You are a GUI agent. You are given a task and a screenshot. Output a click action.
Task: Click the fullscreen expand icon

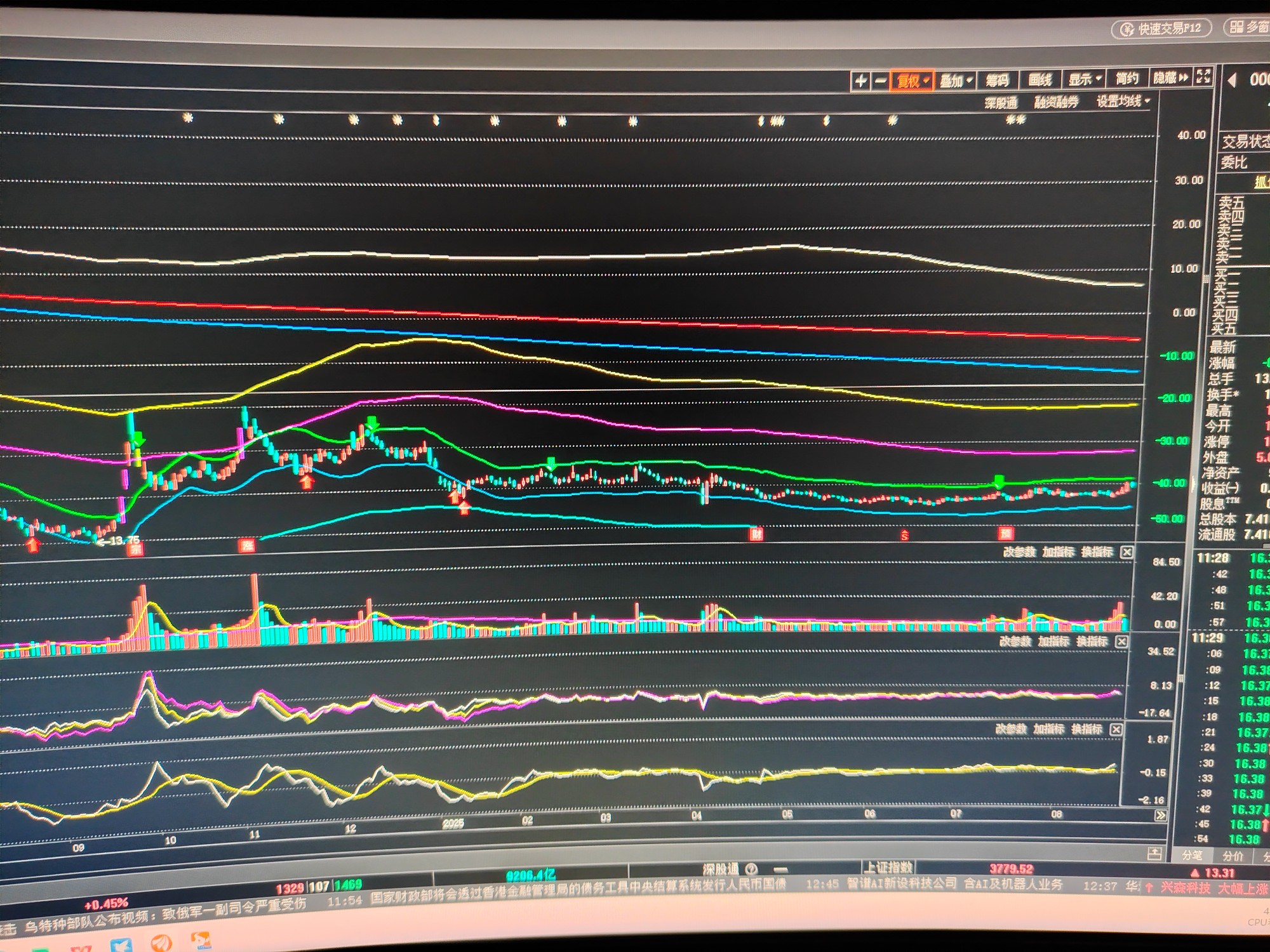tap(1203, 76)
